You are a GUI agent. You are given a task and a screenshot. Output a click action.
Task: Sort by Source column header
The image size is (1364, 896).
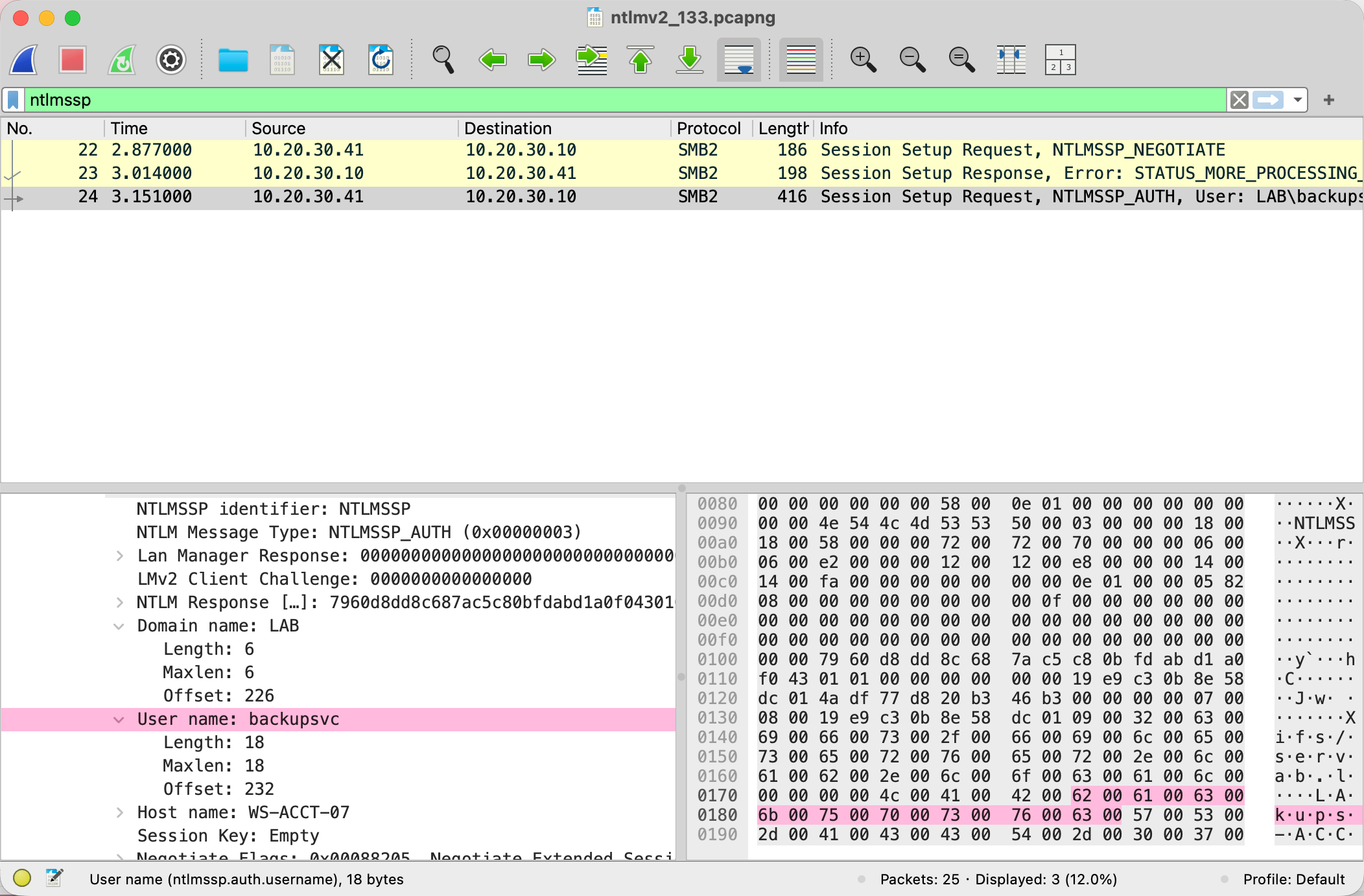(351, 128)
